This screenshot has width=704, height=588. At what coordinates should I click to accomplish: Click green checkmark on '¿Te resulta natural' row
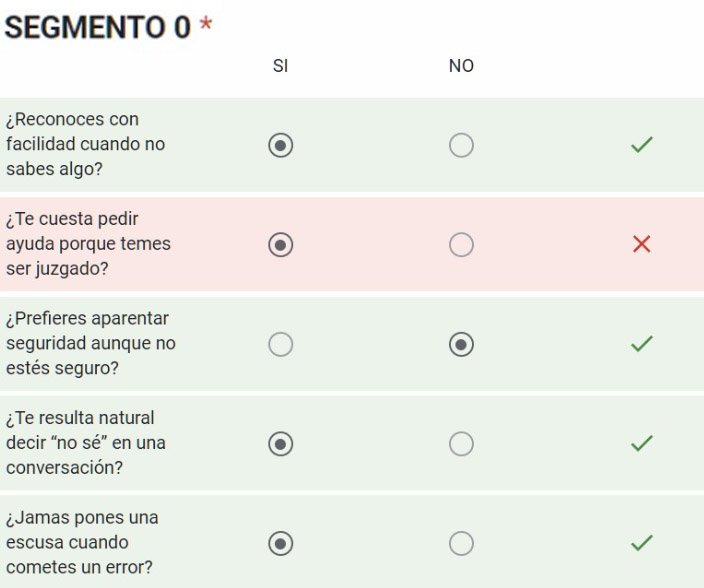tap(642, 444)
